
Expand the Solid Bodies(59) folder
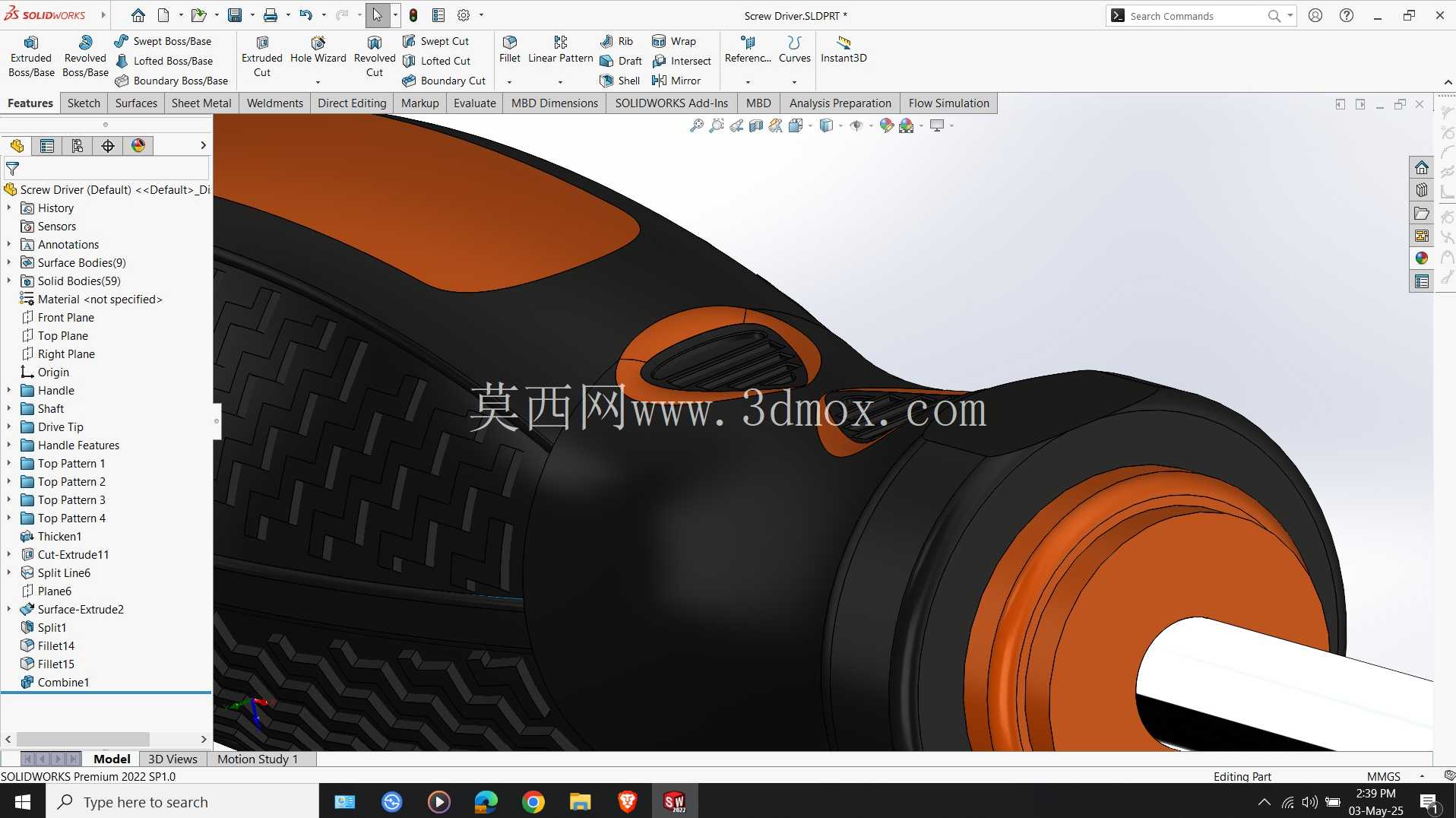pyautogui.click(x=9, y=281)
